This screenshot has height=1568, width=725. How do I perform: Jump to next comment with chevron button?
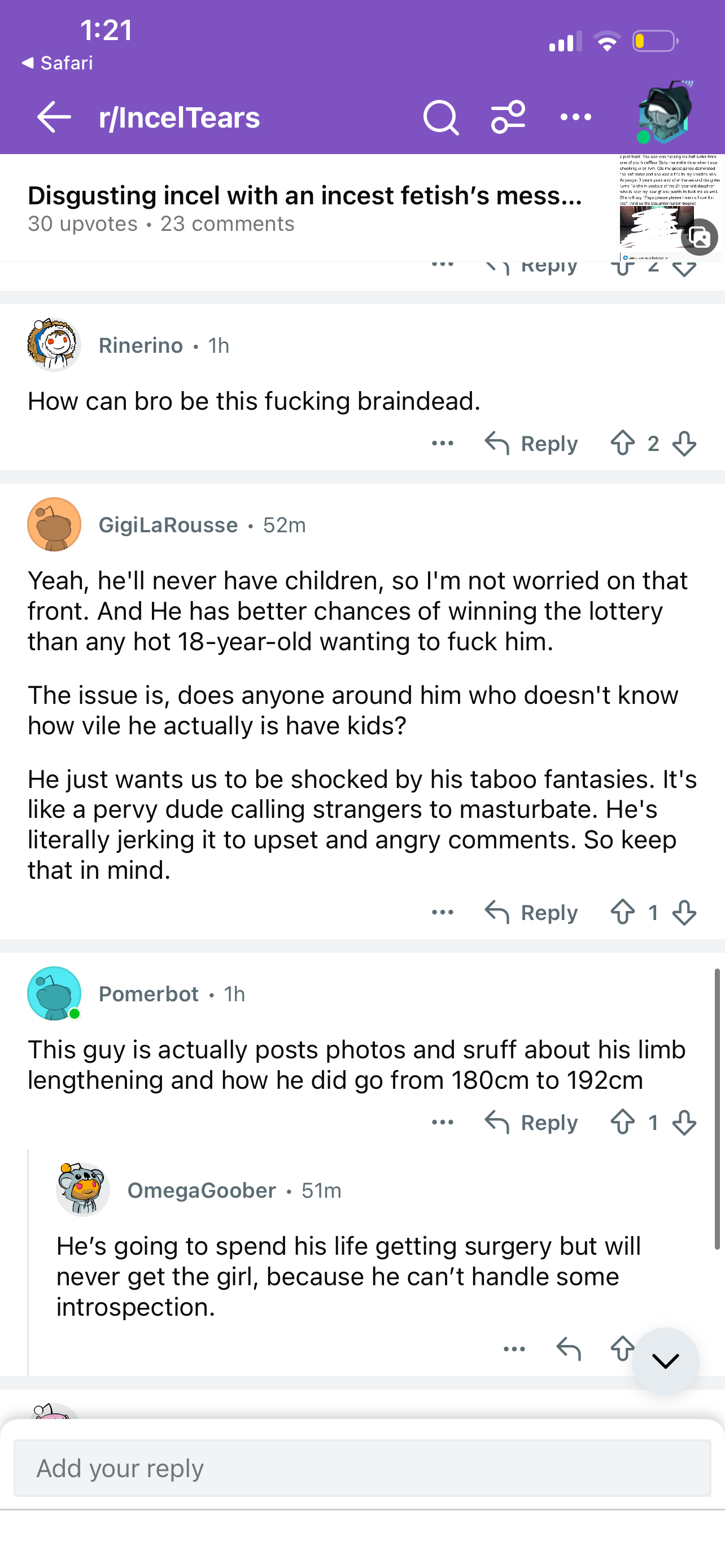[x=665, y=1361]
